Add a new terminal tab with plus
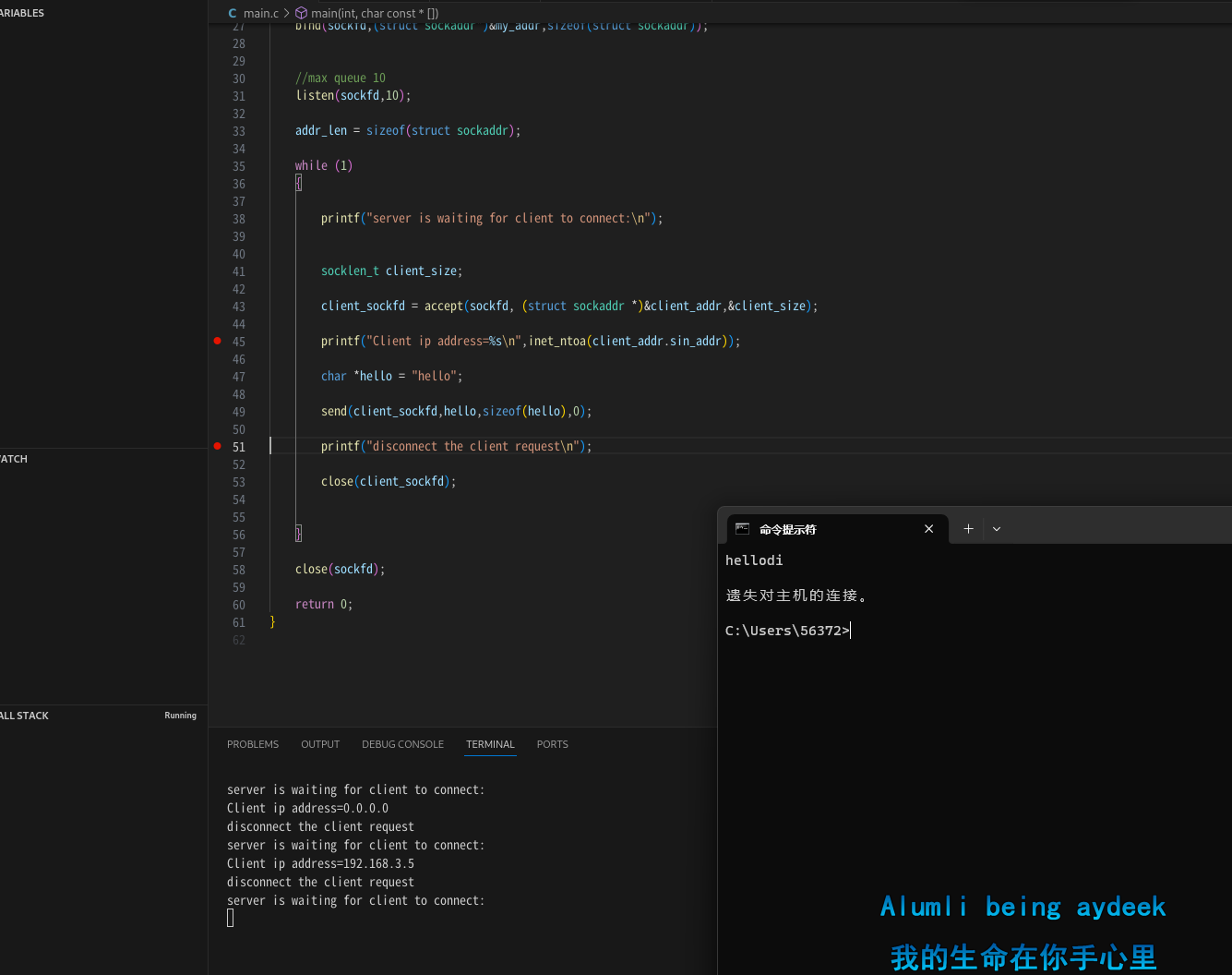The image size is (1232, 975). pyautogui.click(x=968, y=529)
